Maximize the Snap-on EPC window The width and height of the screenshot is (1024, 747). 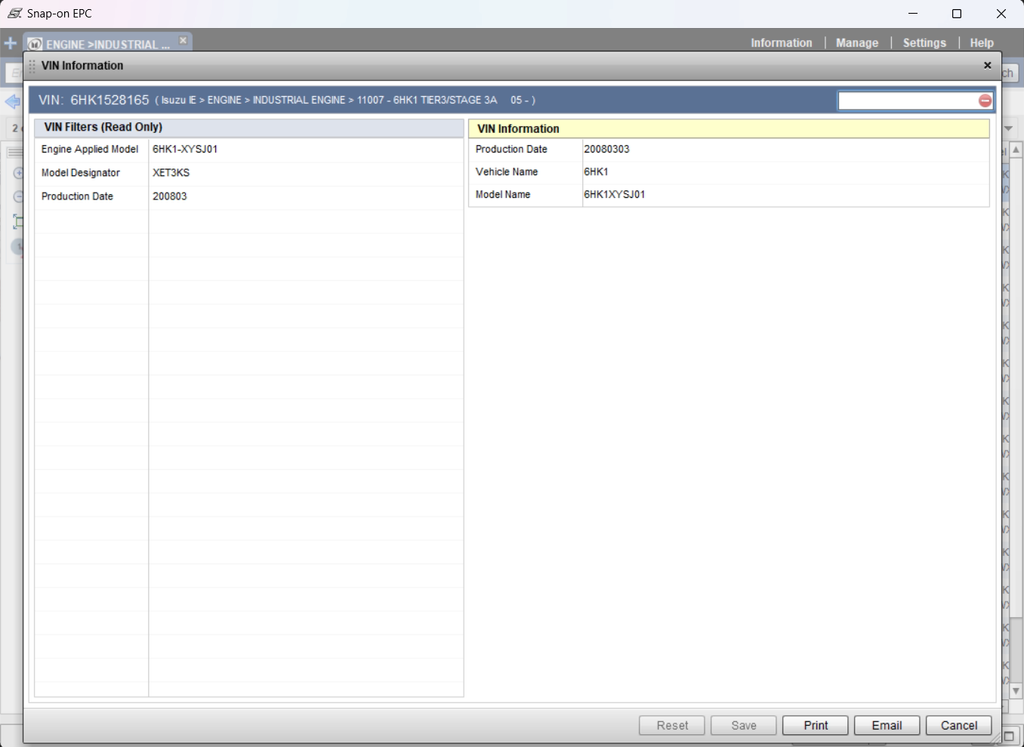[x=956, y=14]
